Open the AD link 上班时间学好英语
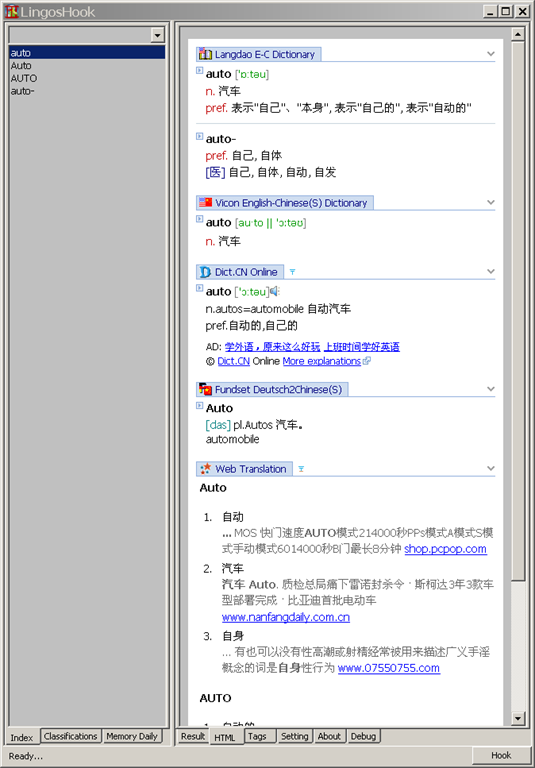 (x=362, y=347)
